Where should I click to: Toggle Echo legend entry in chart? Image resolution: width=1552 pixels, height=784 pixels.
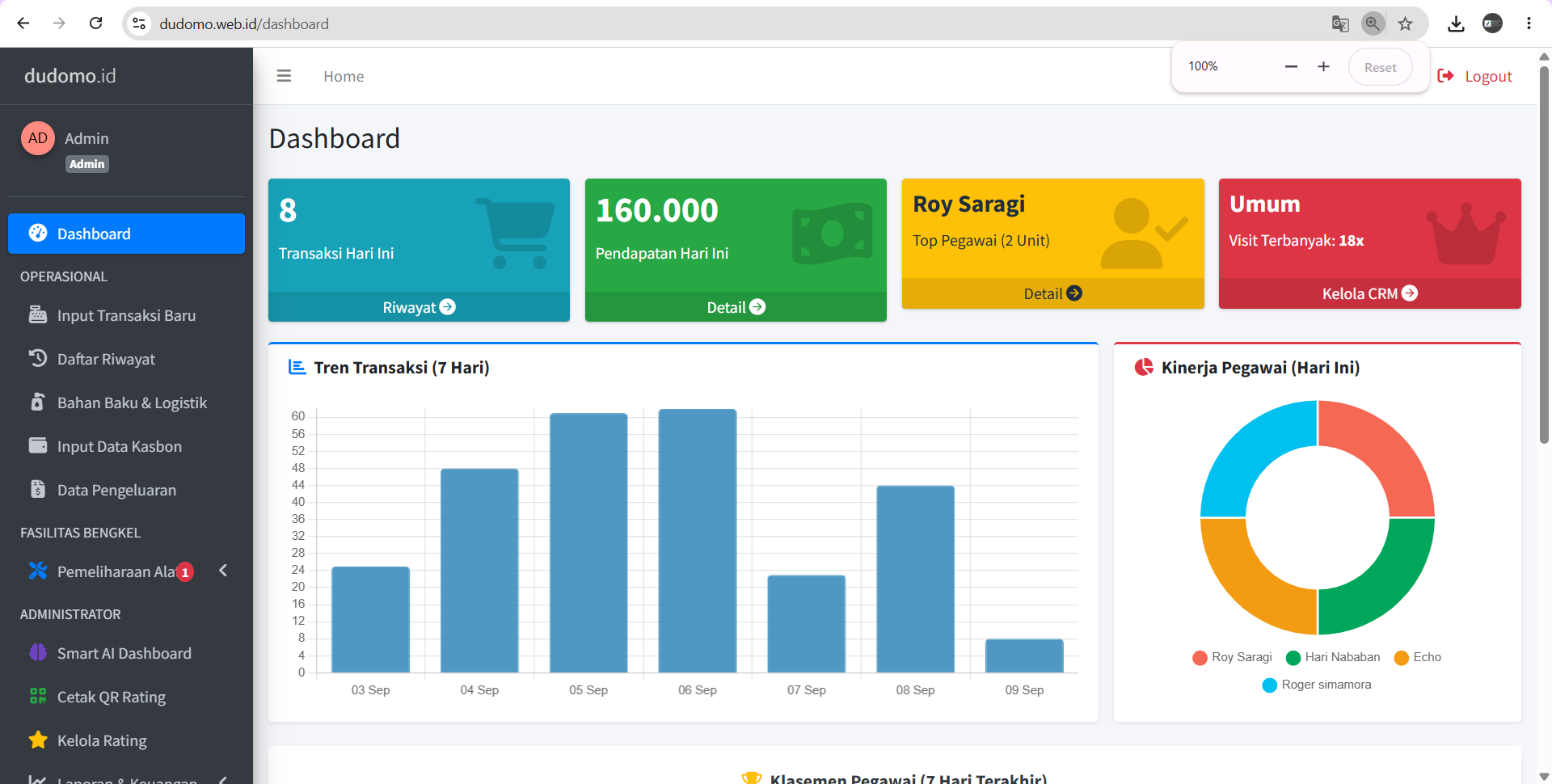tap(1418, 657)
